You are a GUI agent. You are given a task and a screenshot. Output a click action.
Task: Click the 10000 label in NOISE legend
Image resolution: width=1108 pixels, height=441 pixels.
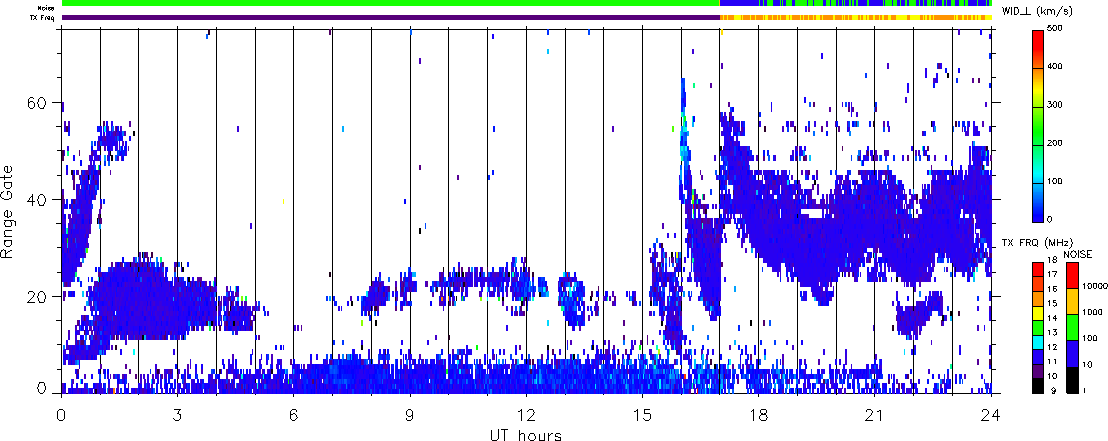pyautogui.click(x=1094, y=286)
